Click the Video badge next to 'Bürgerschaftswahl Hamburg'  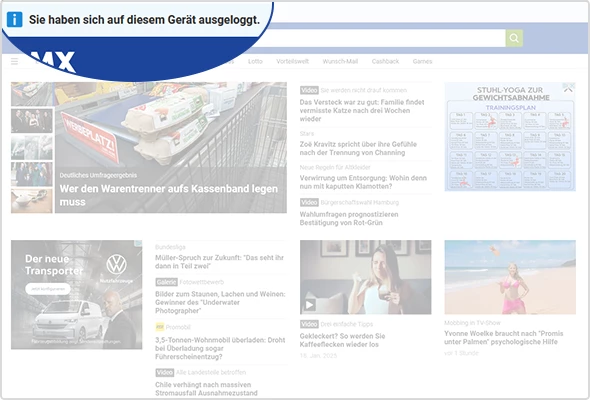[309, 202]
